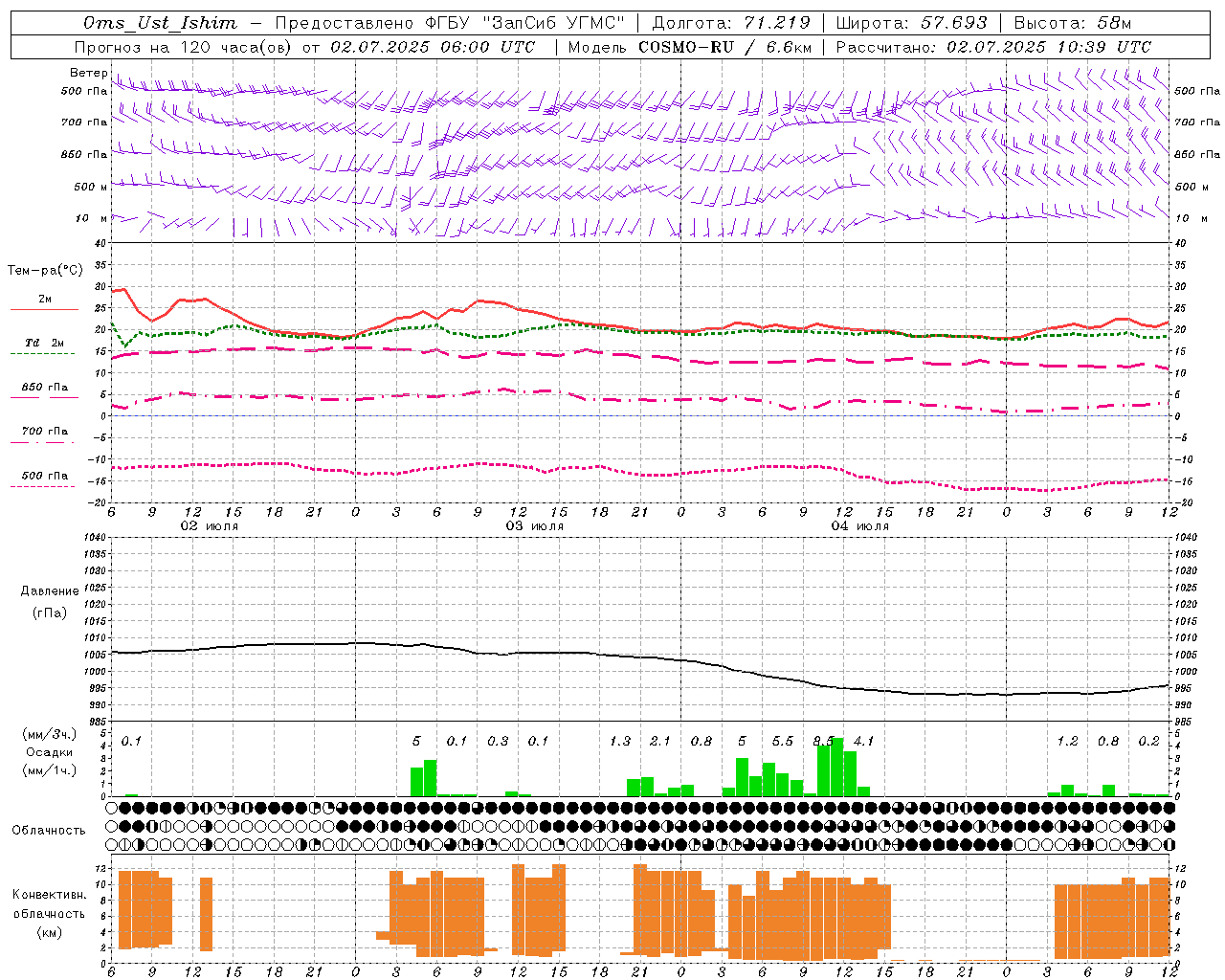
Task: Click the Осадки panel label
Action: pyautogui.click(x=49, y=752)
